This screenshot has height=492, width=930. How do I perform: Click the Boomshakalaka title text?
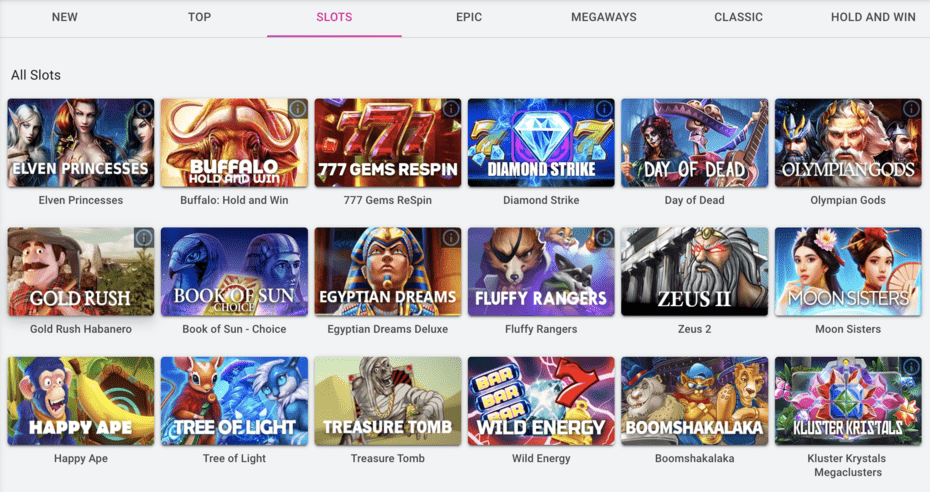pos(695,458)
